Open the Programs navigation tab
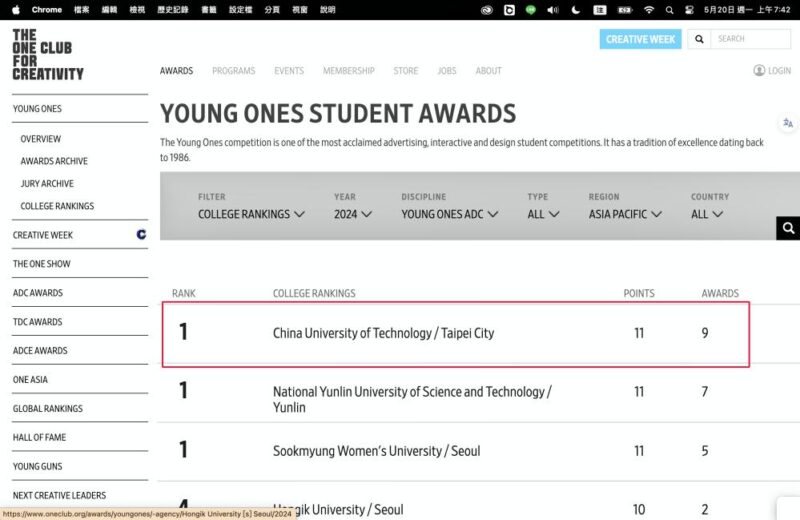 tap(234, 71)
